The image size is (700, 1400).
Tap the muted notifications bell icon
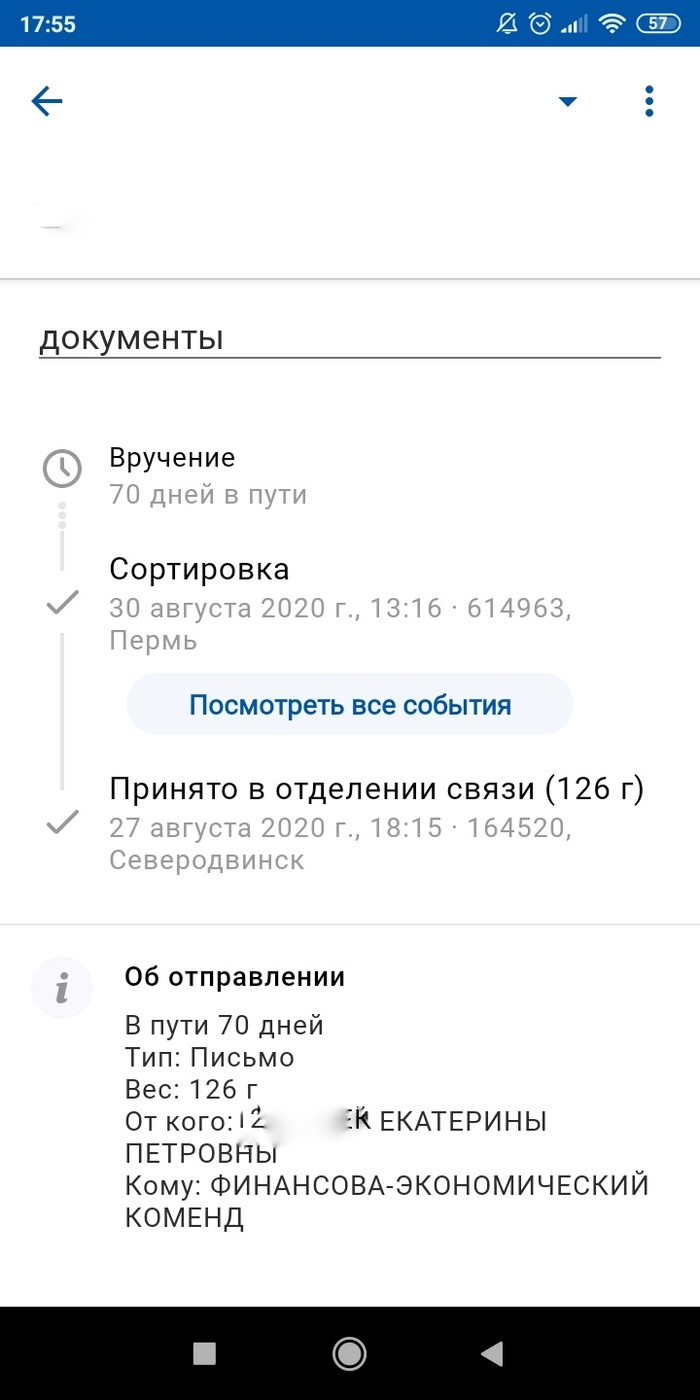pos(507,24)
